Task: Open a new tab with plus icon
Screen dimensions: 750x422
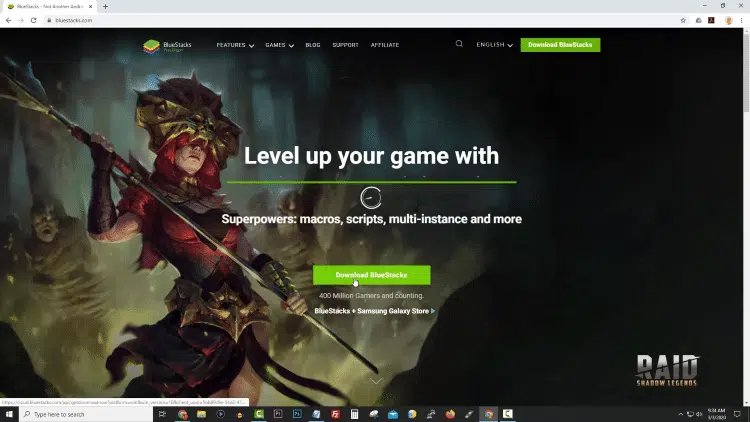Action: (x=105, y=6)
